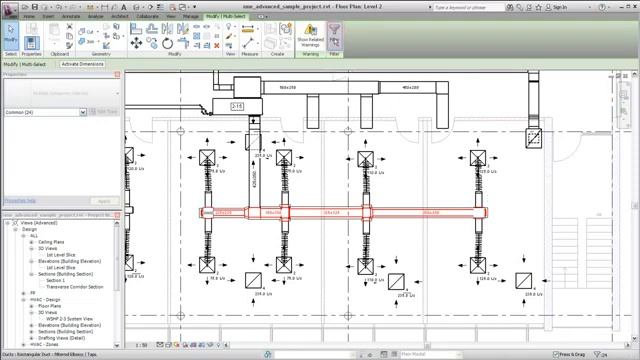Click the Create Group icon
The height and width of the screenshot is (360, 640).
(285, 29)
